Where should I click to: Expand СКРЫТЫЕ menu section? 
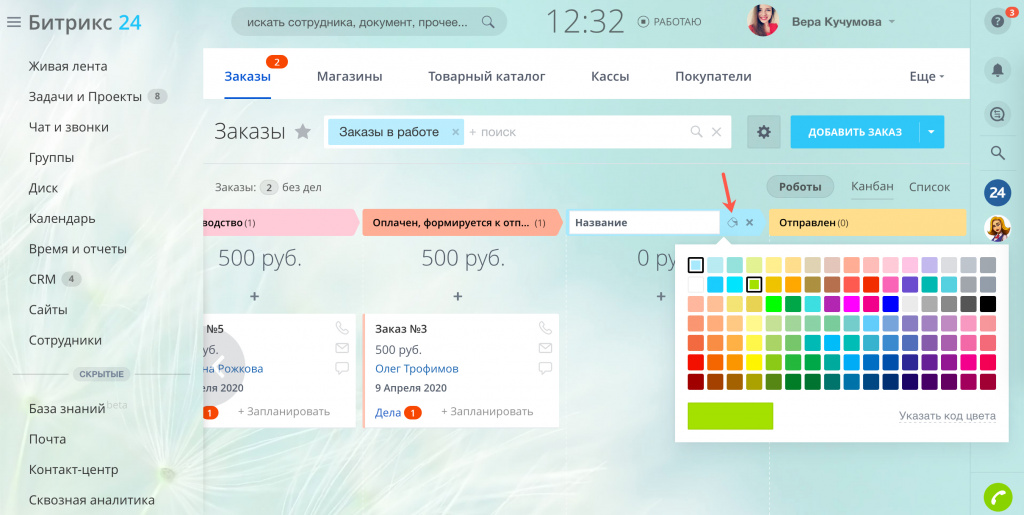click(x=101, y=374)
